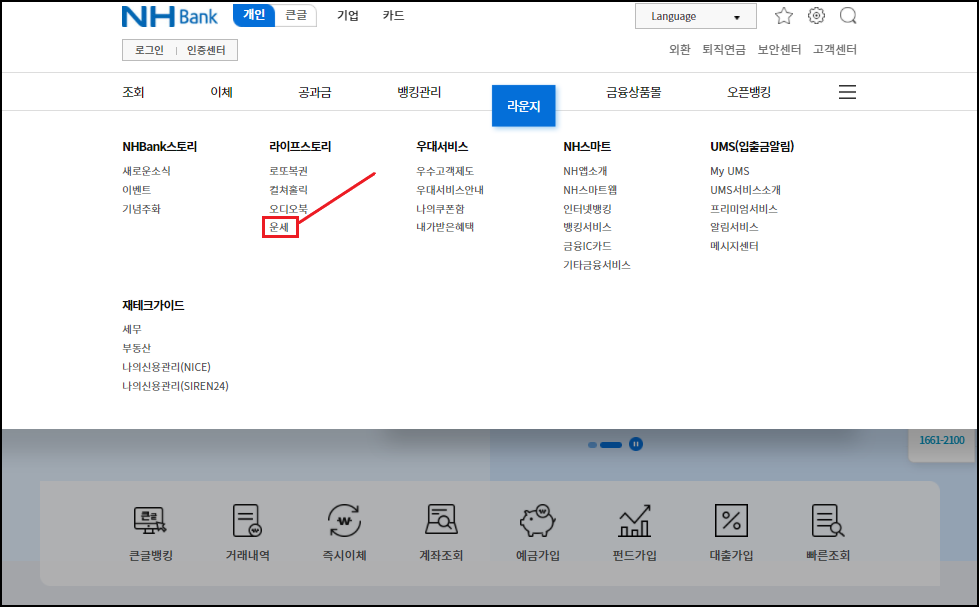Open the My UMS link
Viewport: 979px width, 607px height.
tap(729, 170)
